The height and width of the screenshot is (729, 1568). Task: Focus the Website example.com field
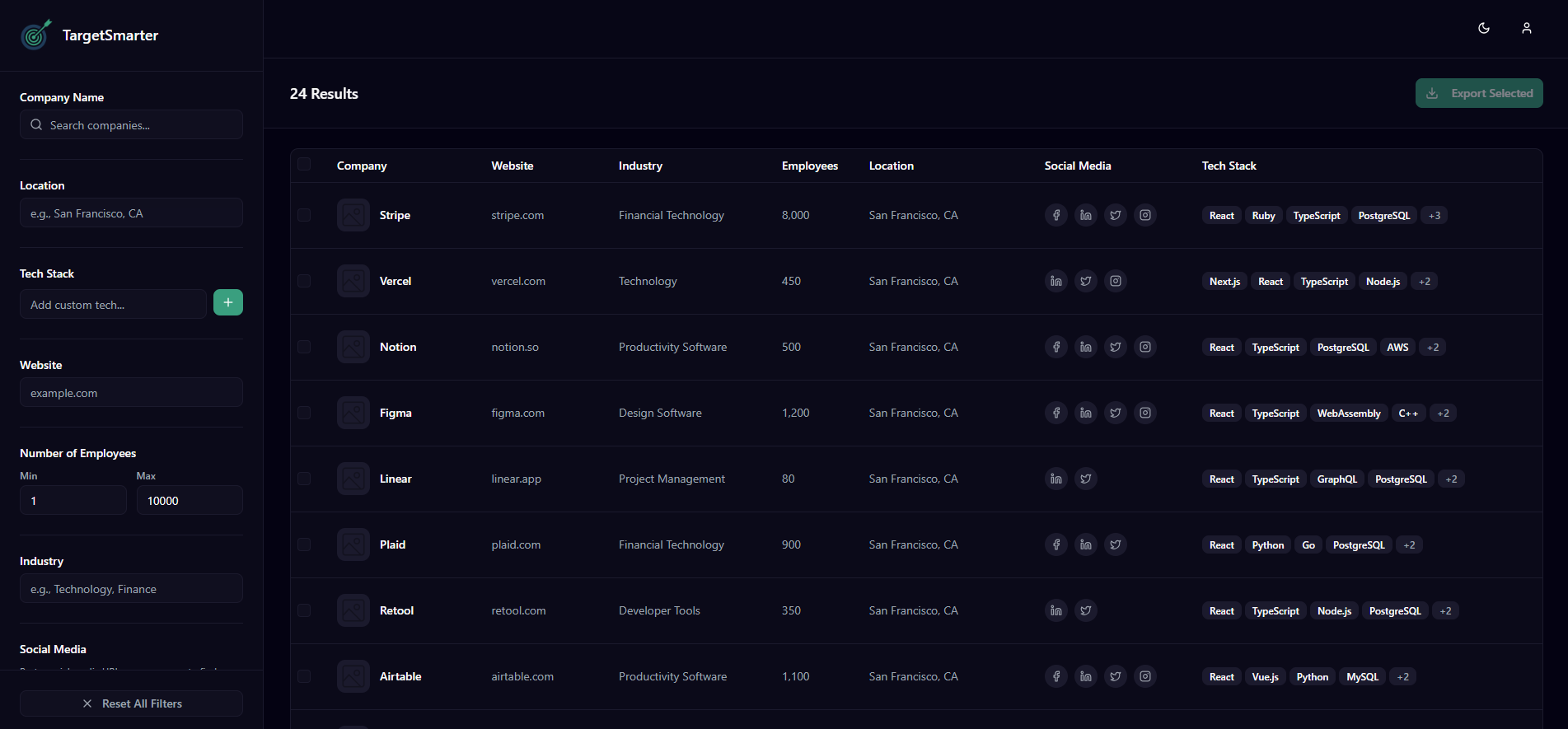(131, 392)
